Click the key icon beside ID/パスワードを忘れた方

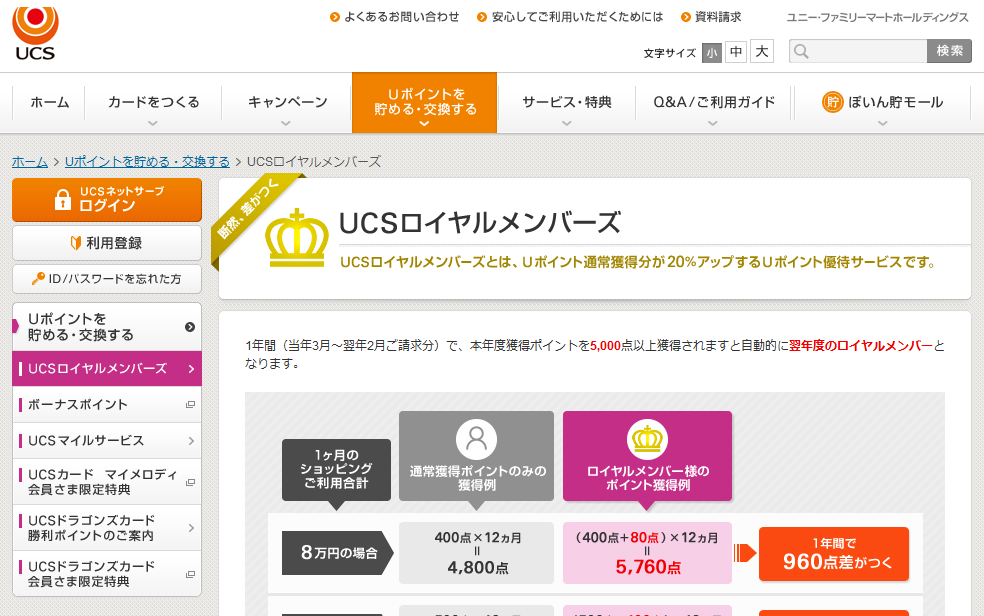pyautogui.click(x=38, y=279)
